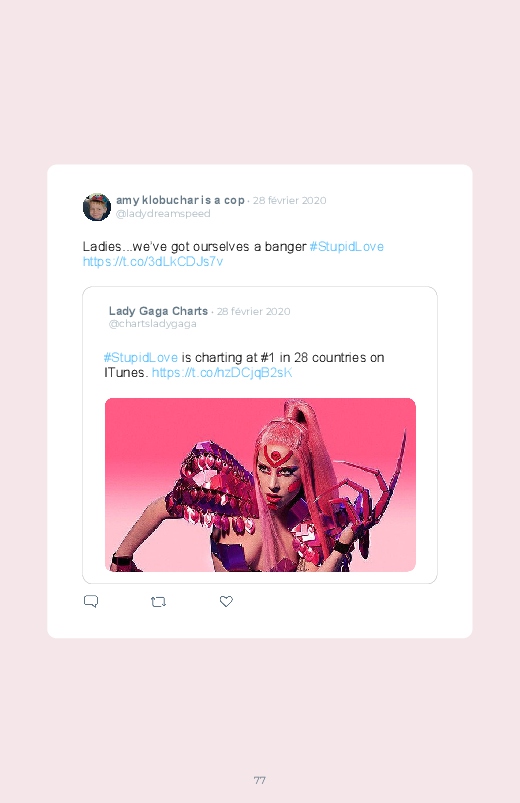The height and width of the screenshot is (803, 520).
Task: Follow the t.co/hzDCjqB2sK link
Action: click(222, 372)
